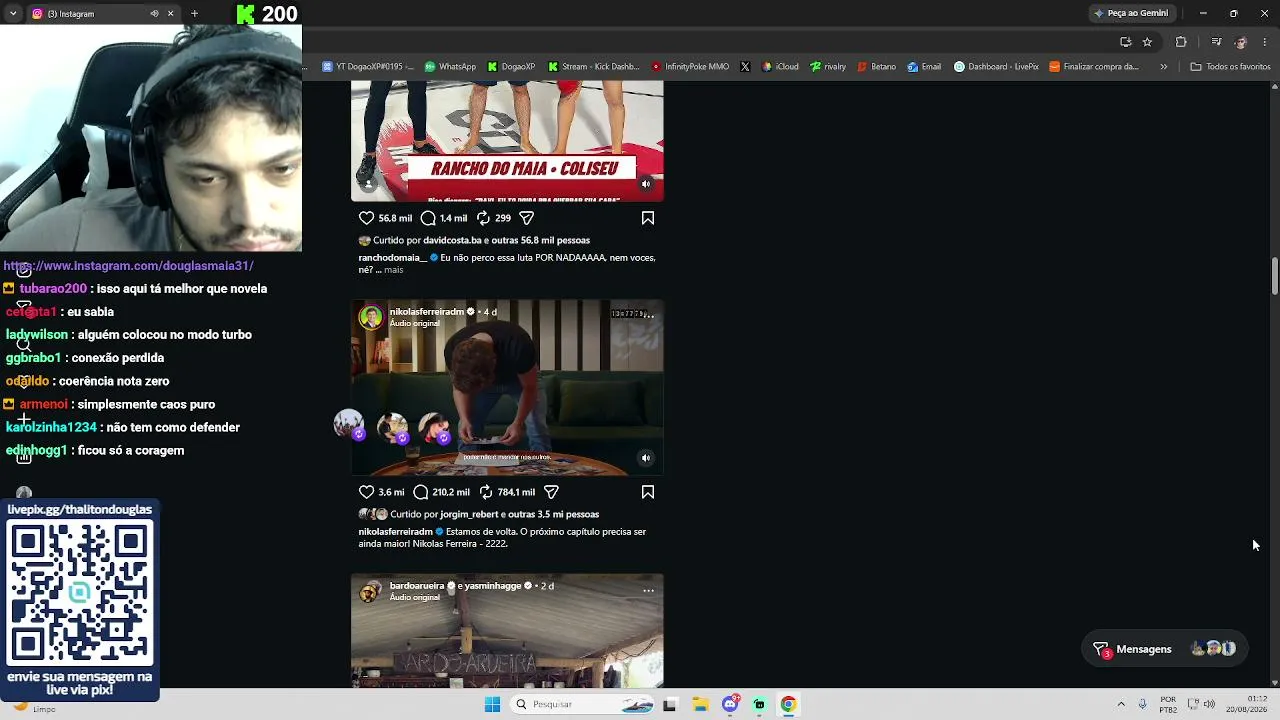Open volume icon in system tray
Viewport: 1280px width, 720px height.
coord(1209,704)
